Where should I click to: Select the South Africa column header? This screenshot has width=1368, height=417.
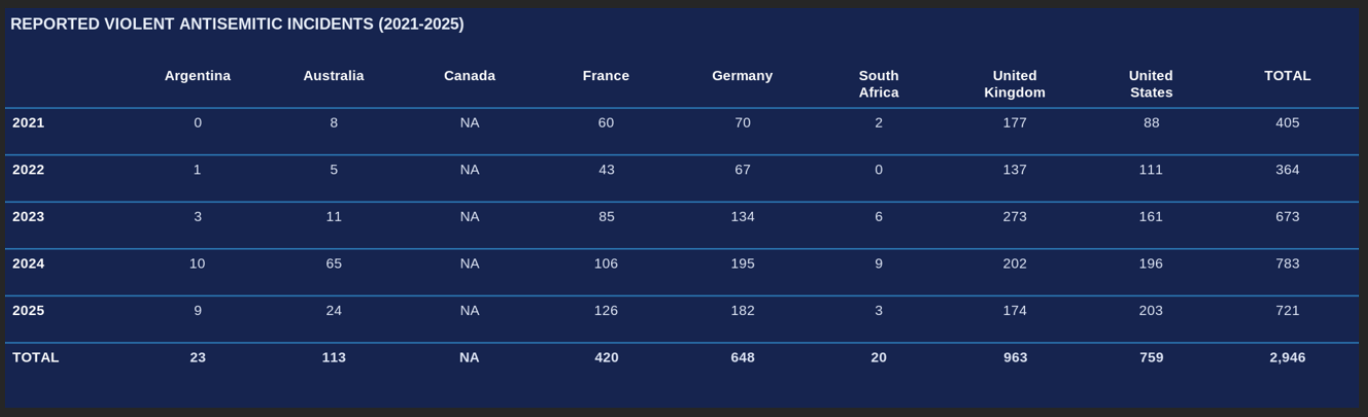pos(878,84)
